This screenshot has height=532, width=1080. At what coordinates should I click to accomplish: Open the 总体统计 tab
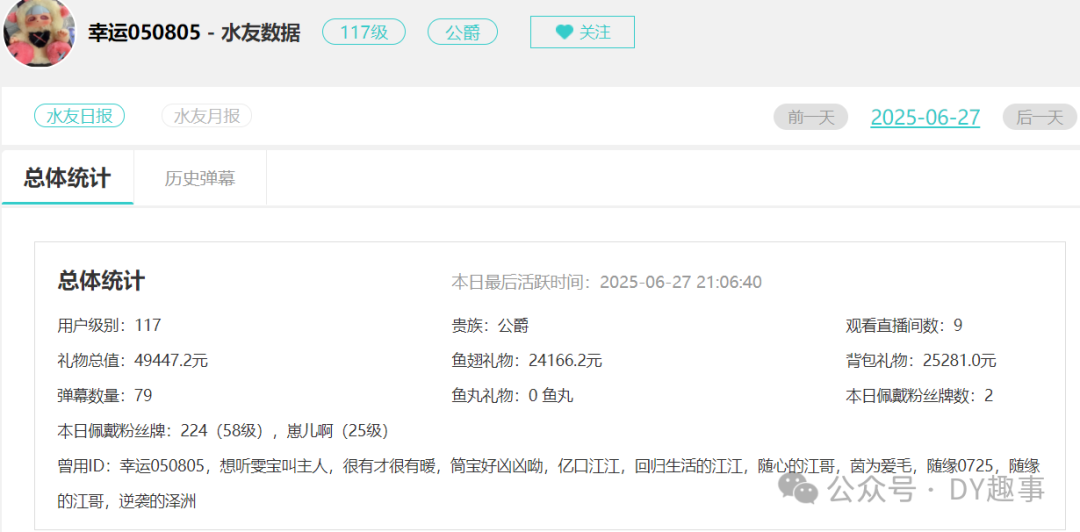click(x=67, y=178)
